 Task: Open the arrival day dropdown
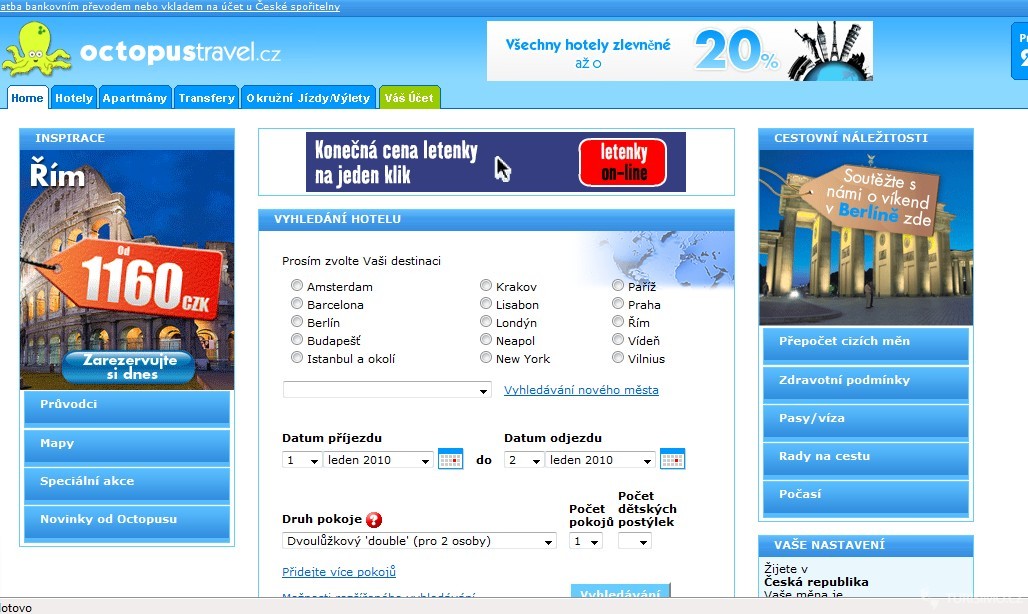(302, 460)
